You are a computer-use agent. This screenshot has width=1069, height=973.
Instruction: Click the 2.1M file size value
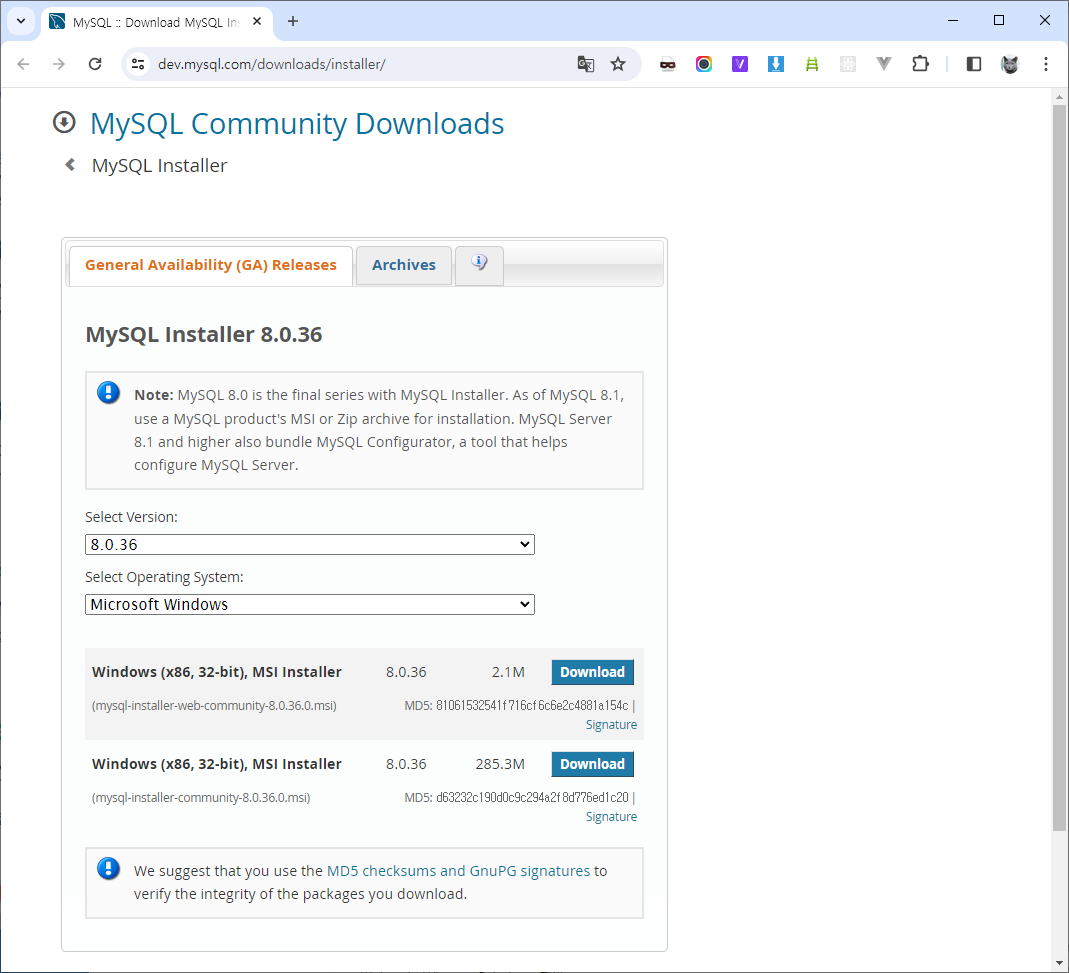508,672
